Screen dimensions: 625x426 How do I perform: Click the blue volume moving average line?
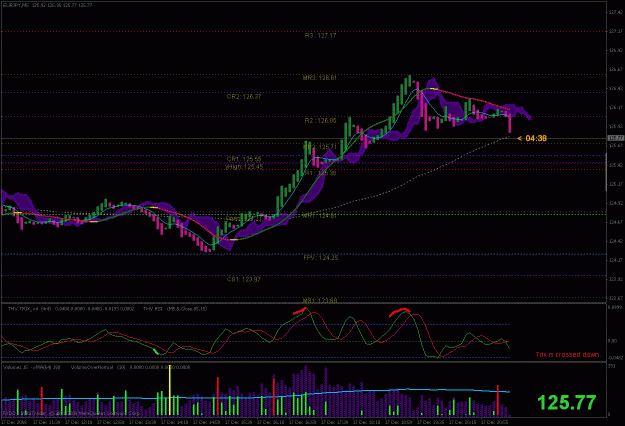point(255,396)
